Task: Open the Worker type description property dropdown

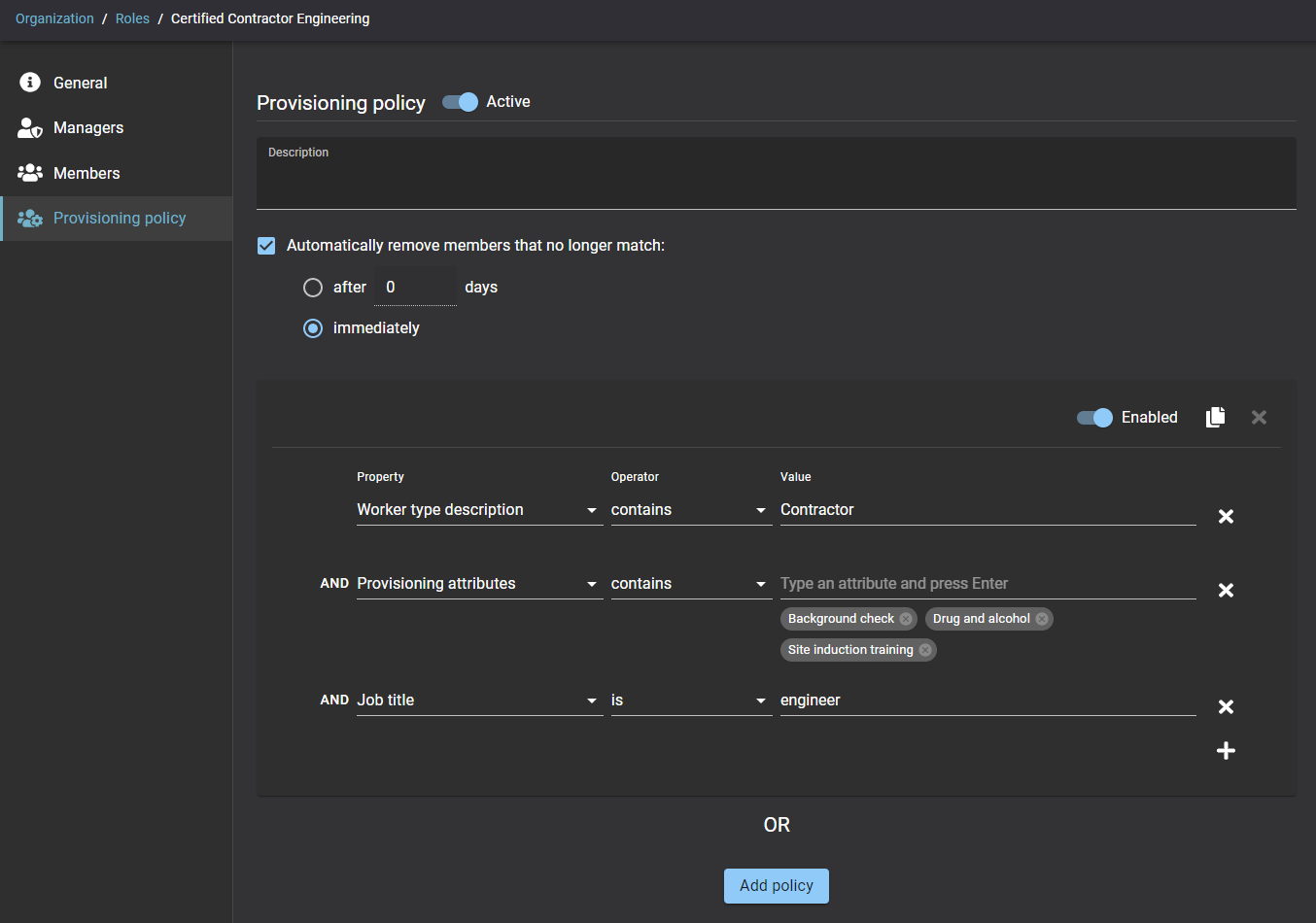Action: click(478, 510)
